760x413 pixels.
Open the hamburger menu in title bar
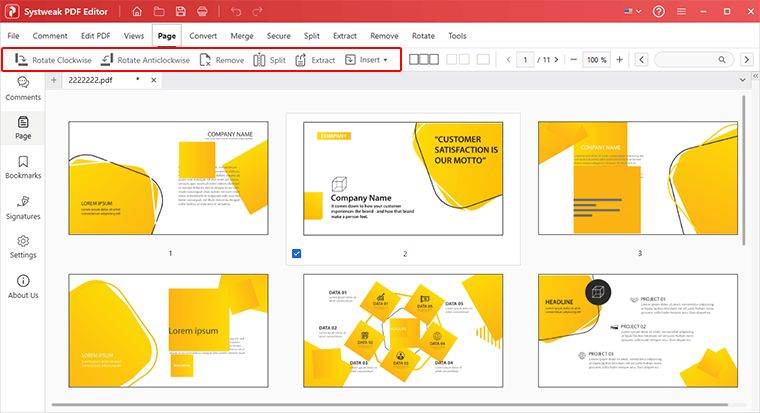[x=681, y=11]
